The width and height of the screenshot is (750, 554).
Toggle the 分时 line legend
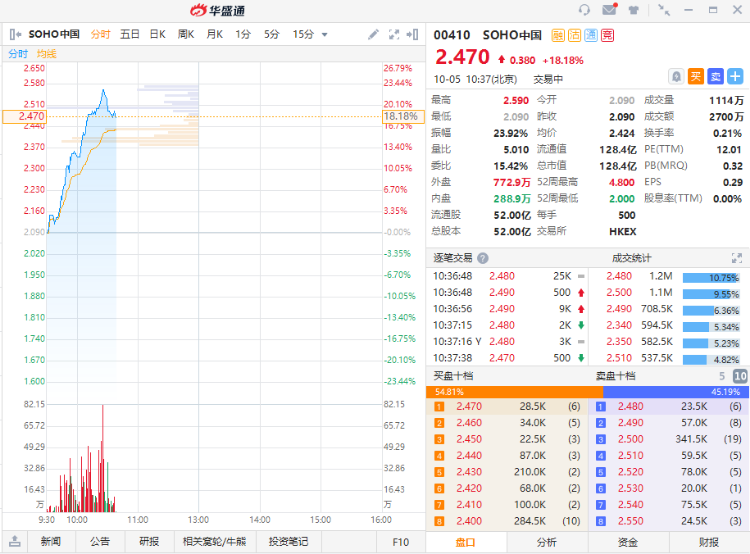18,54
